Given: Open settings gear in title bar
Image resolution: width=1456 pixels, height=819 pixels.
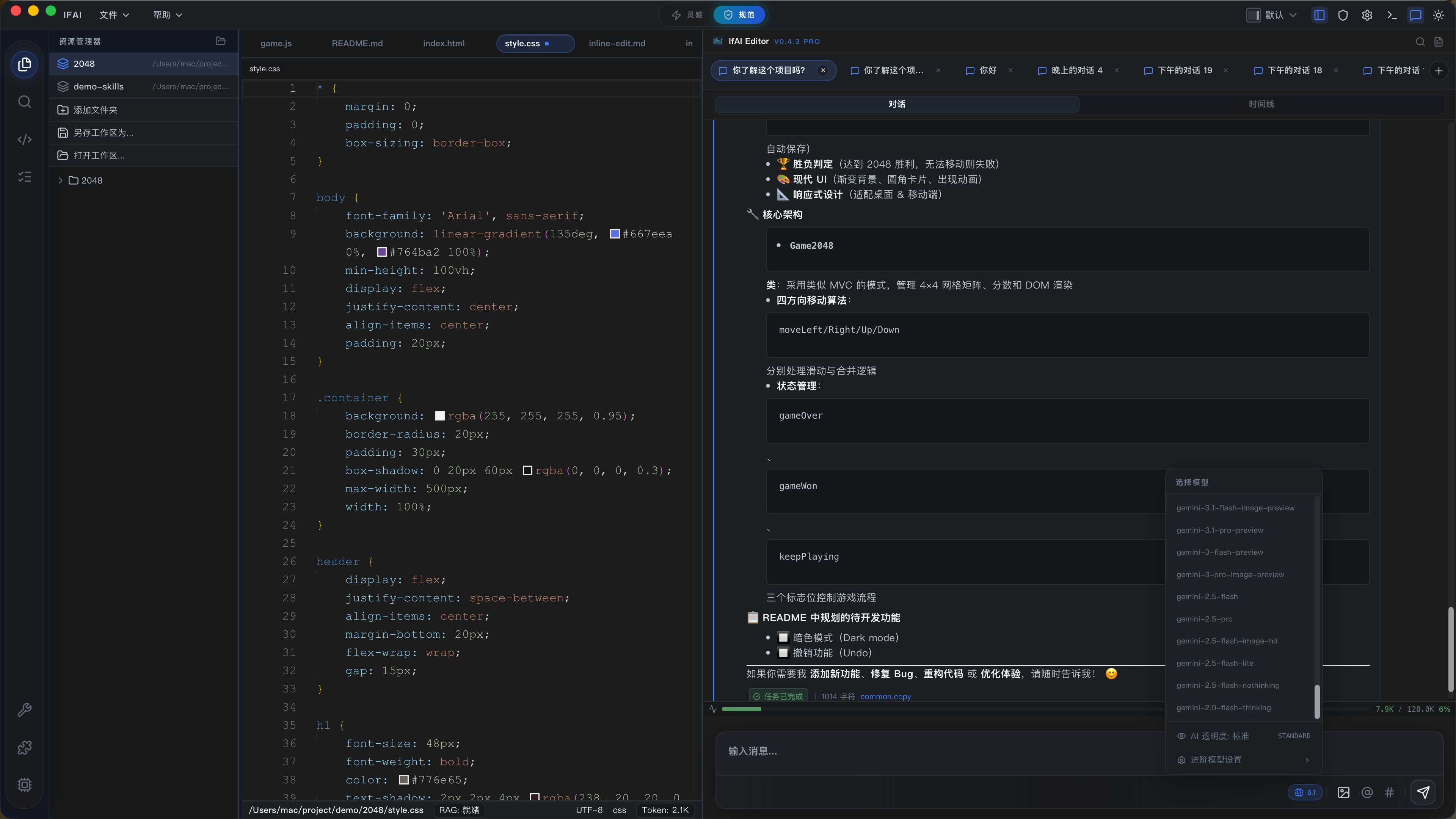Looking at the screenshot, I should click(x=1367, y=15).
